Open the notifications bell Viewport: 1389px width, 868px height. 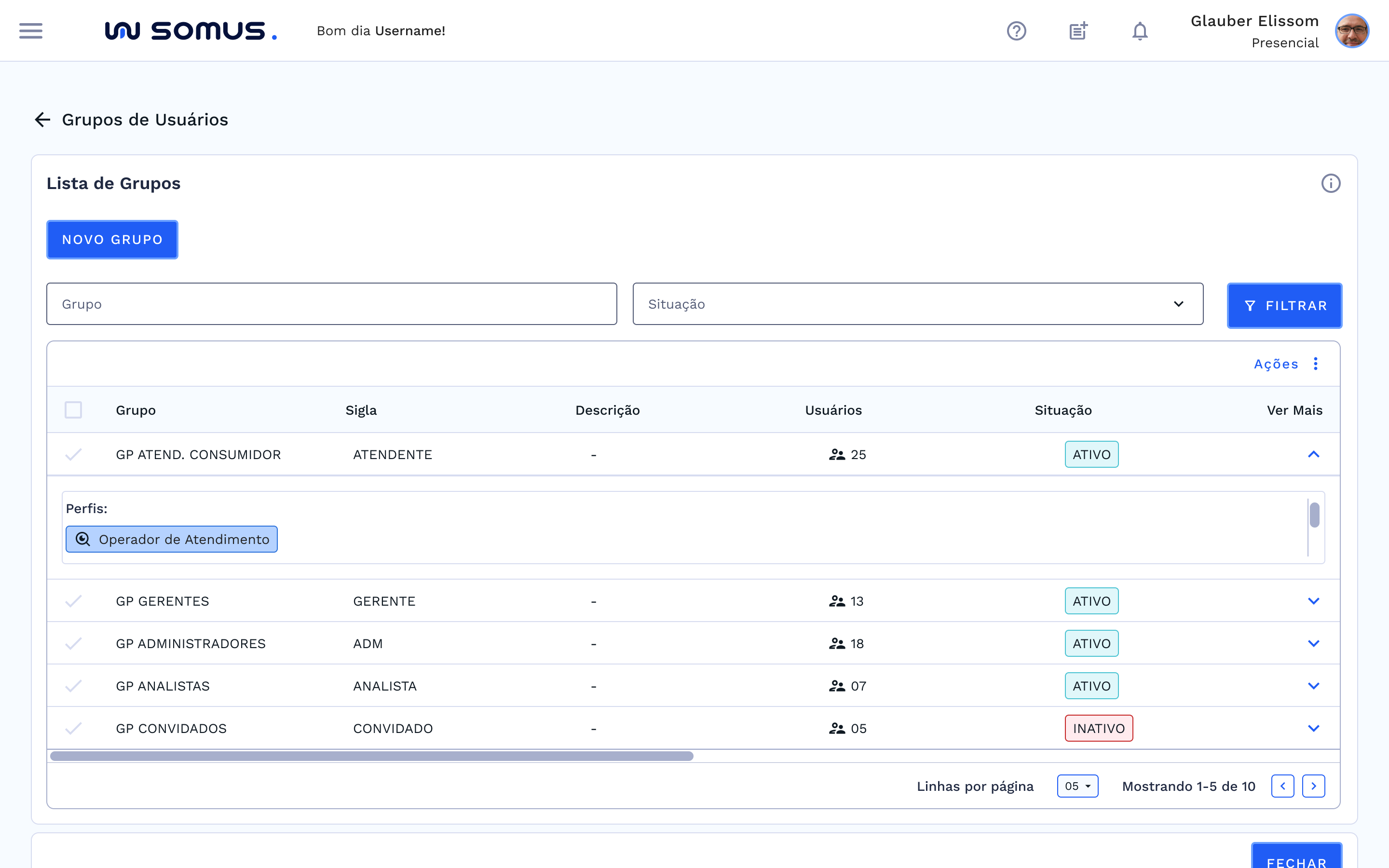(1139, 30)
